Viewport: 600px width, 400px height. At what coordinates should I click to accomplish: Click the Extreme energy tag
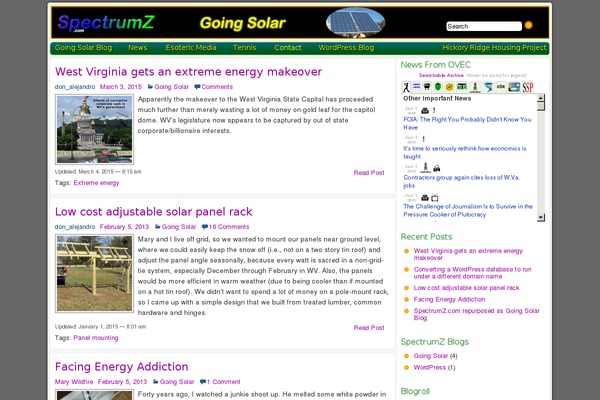96,183
